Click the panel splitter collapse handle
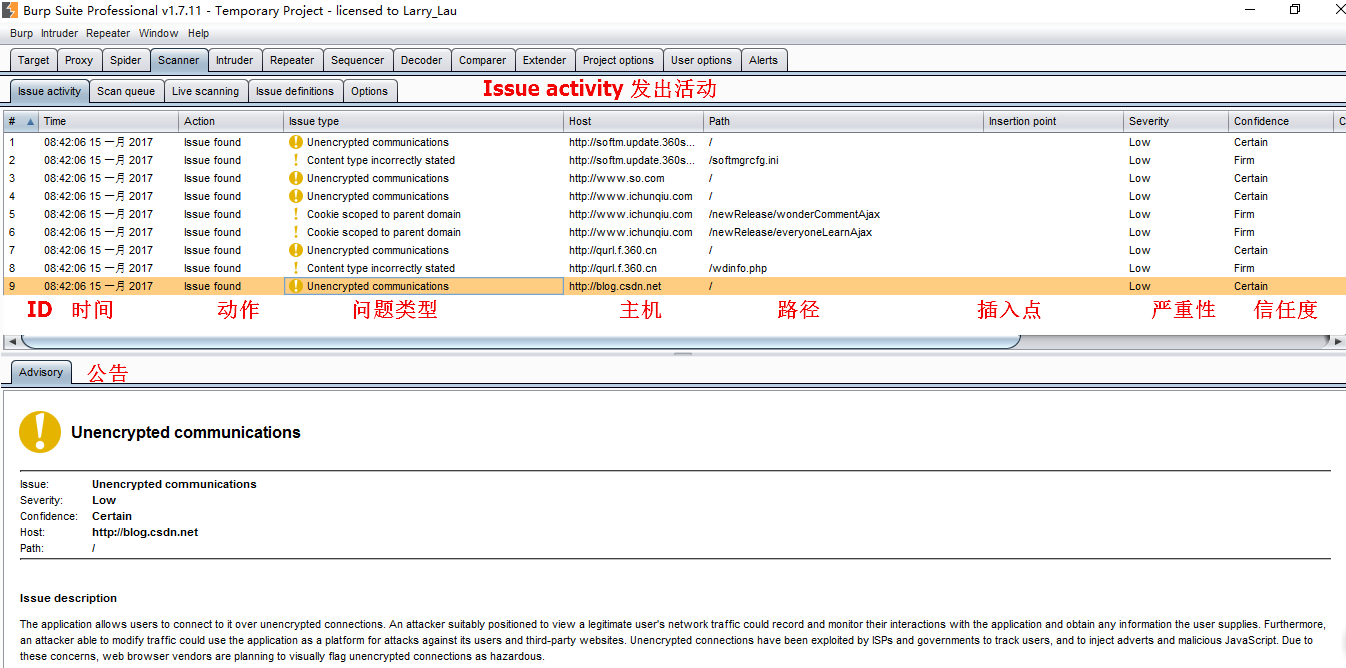Screen dimensions: 1346x668 (682, 354)
